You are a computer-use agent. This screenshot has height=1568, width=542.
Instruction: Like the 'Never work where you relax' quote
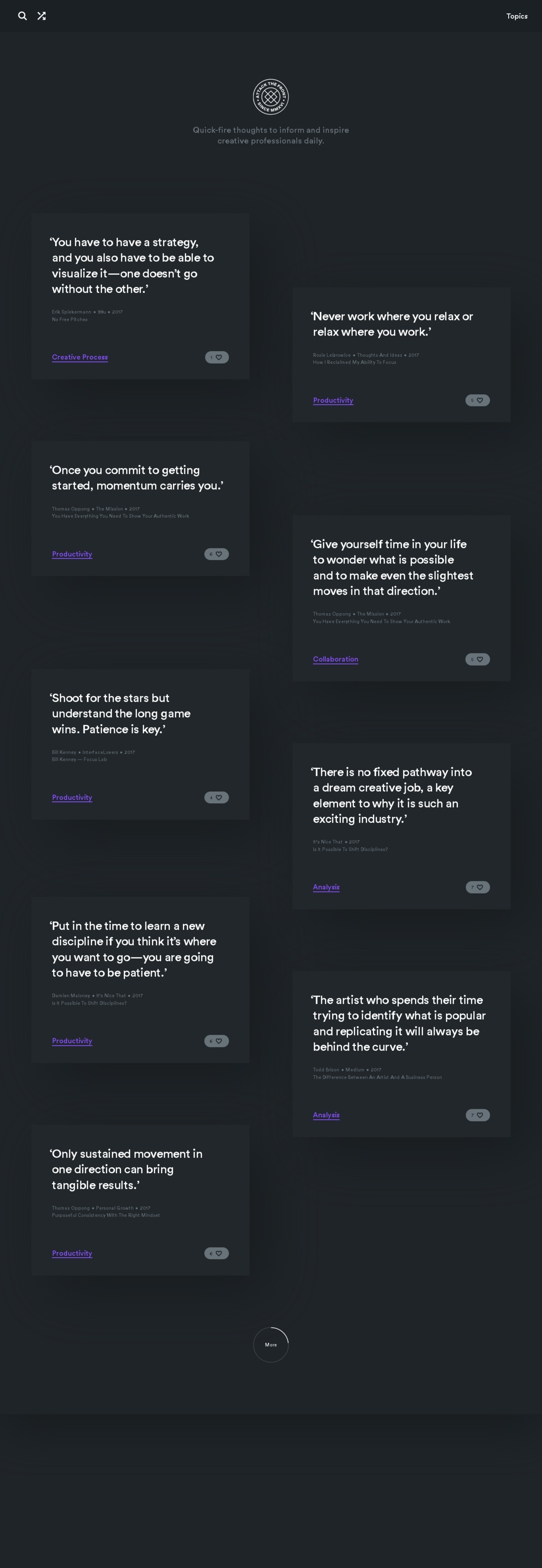pos(477,400)
